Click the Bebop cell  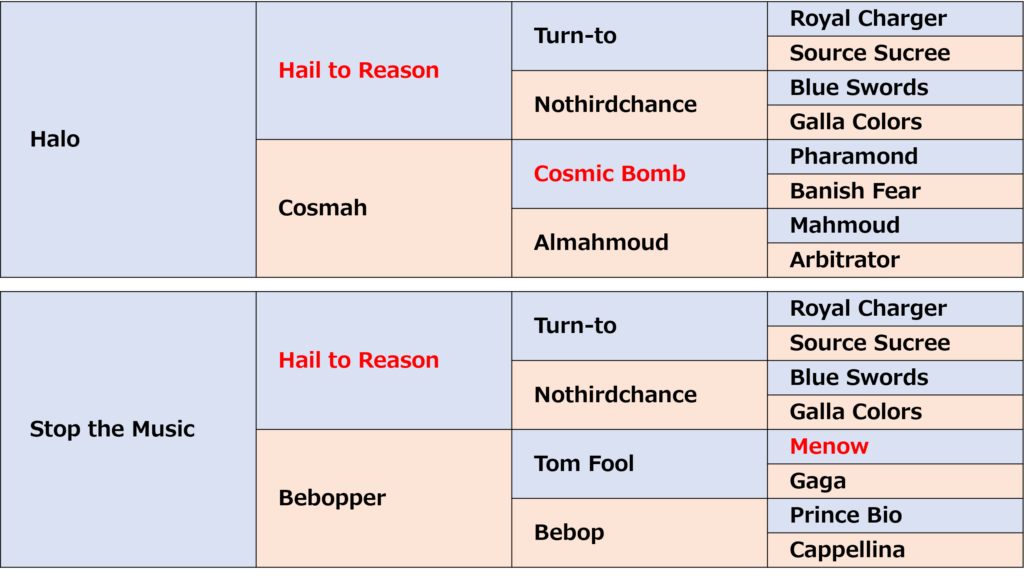click(x=639, y=533)
